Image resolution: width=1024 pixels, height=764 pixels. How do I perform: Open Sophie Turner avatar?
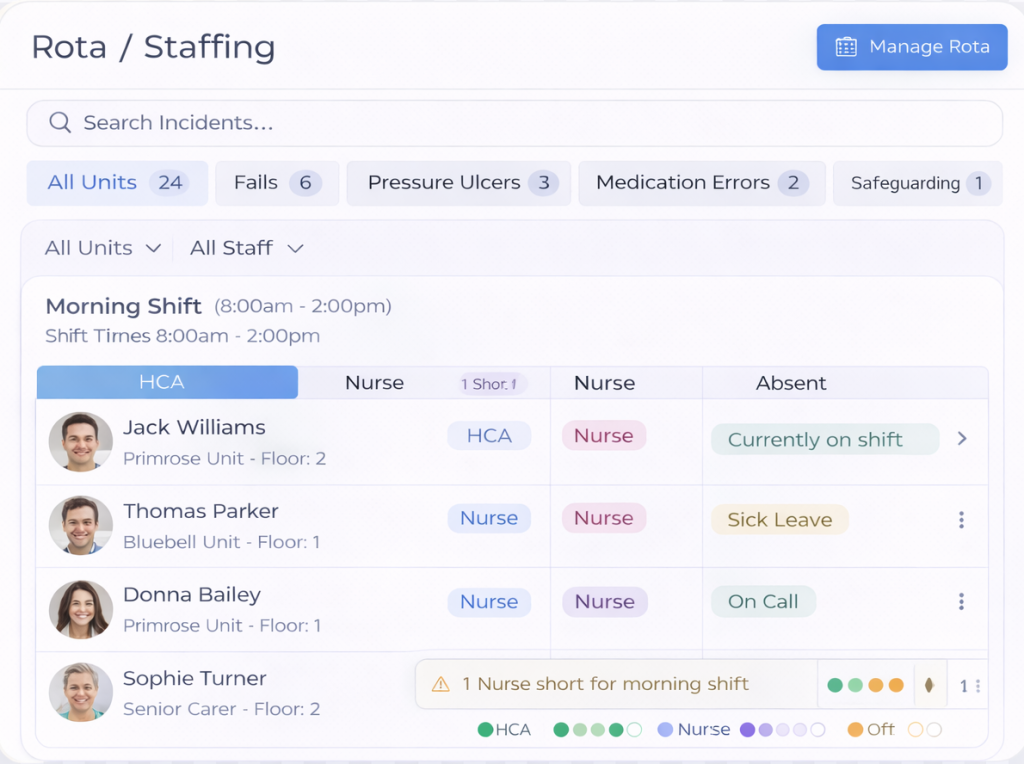[80, 692]
